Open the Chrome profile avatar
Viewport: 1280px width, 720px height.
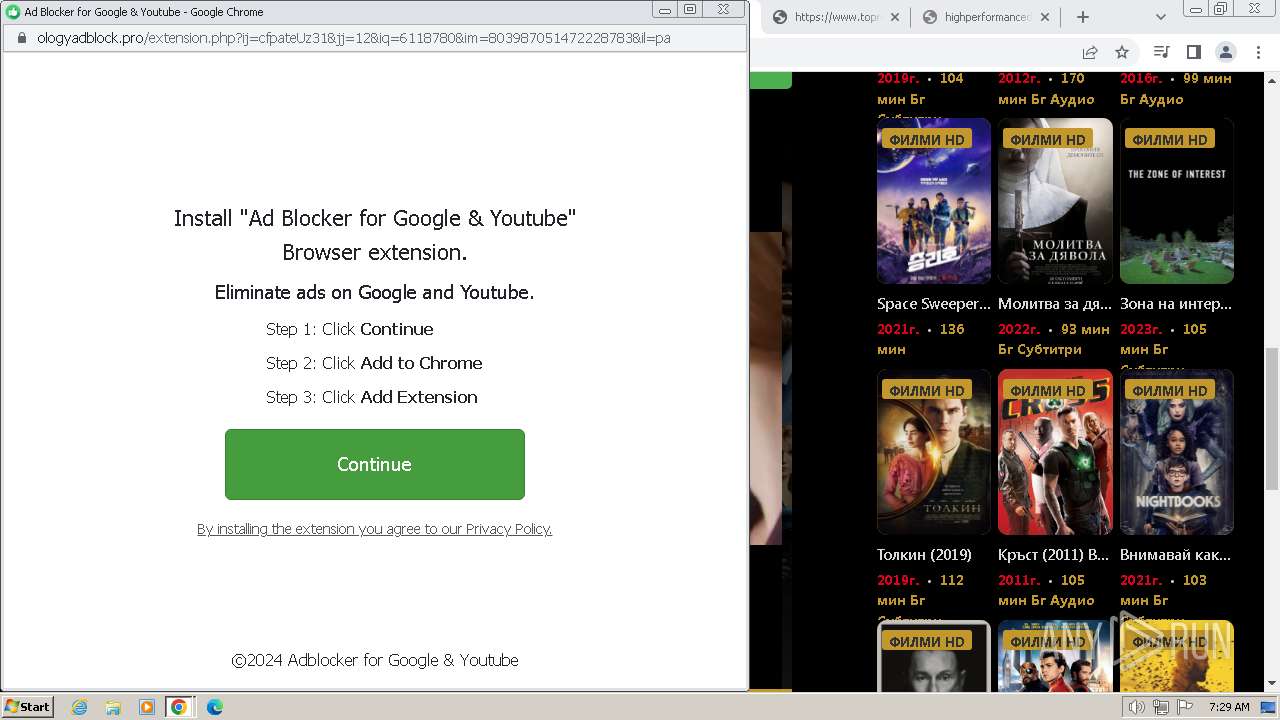click(x=1226, y=52)
